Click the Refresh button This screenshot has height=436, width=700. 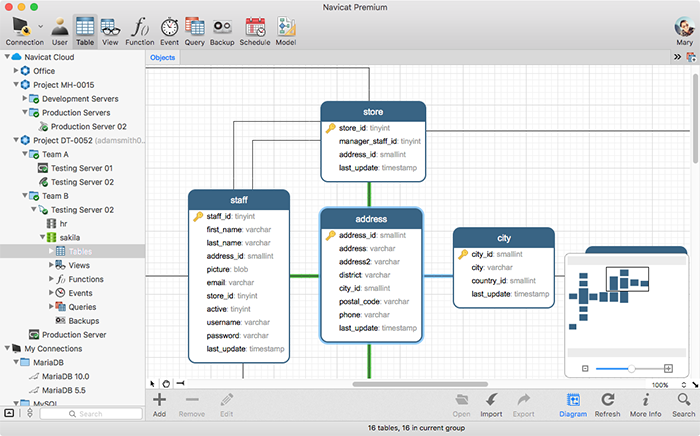[x=608, y=405]
